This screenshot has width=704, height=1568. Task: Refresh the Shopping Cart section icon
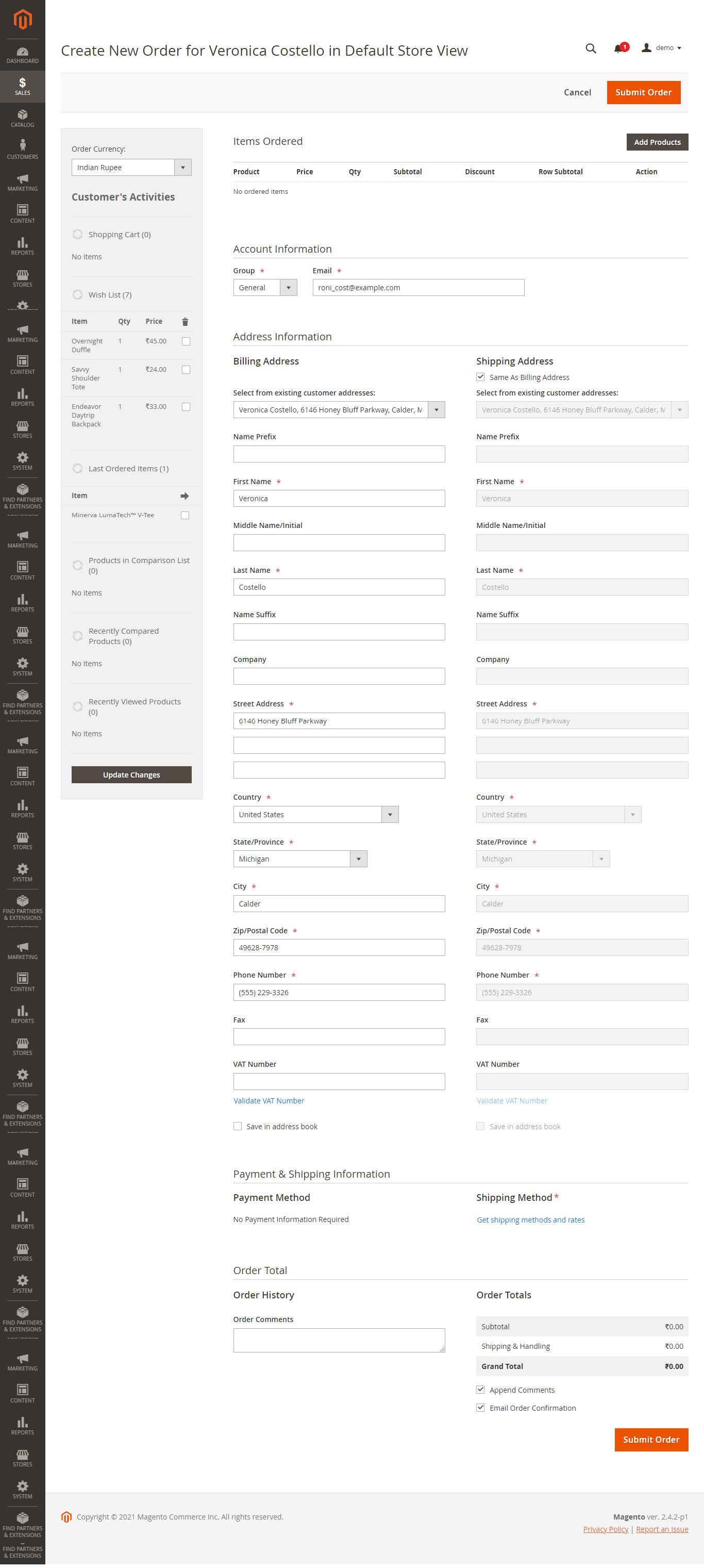(77, 234)
